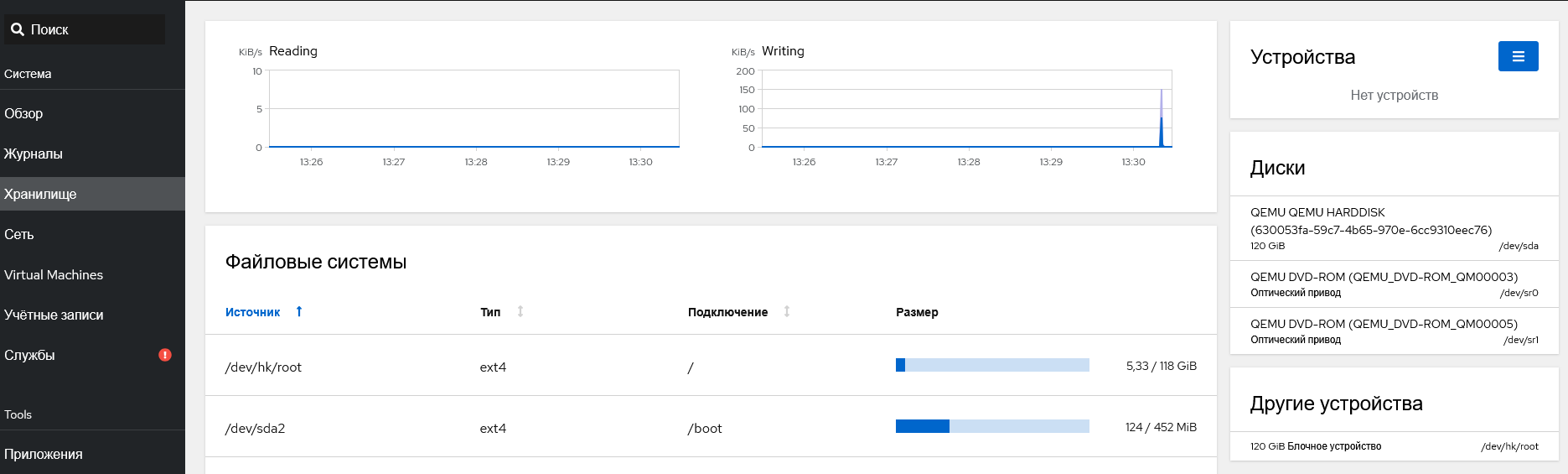Open the /dev/sda2 filesystem entry

255,428
